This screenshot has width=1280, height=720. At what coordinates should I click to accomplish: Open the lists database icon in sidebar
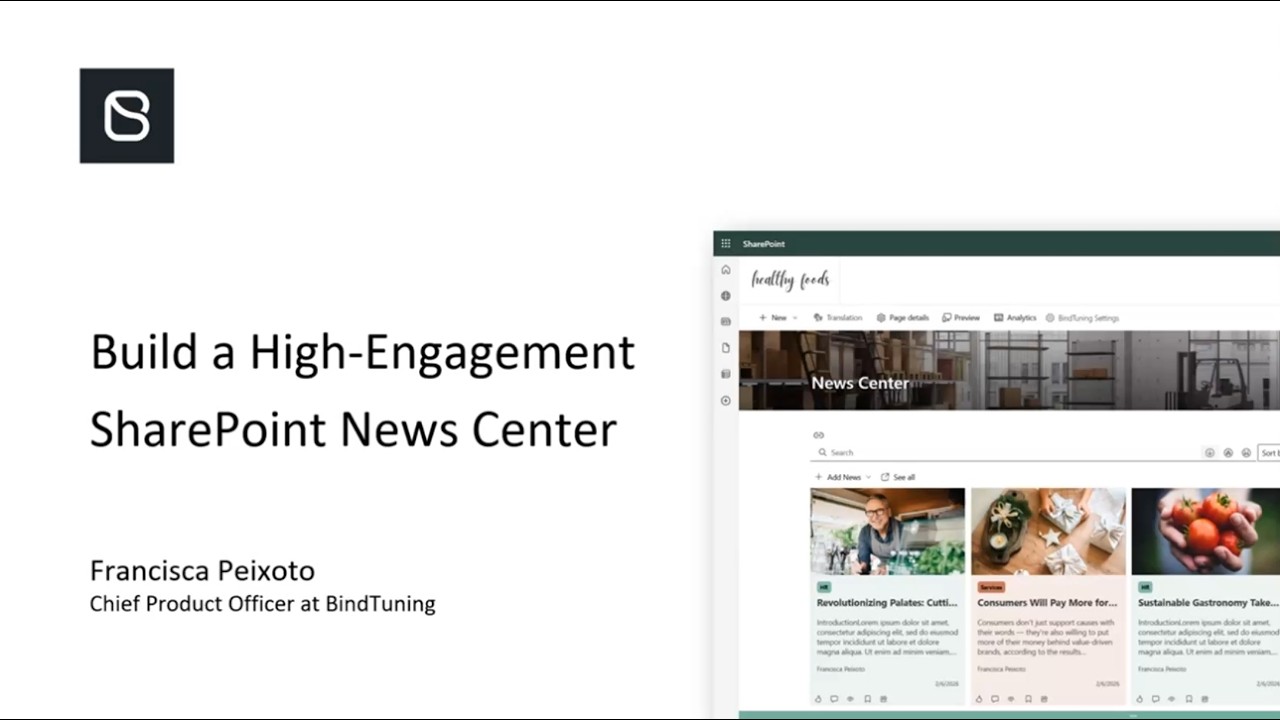coord(726,374)
